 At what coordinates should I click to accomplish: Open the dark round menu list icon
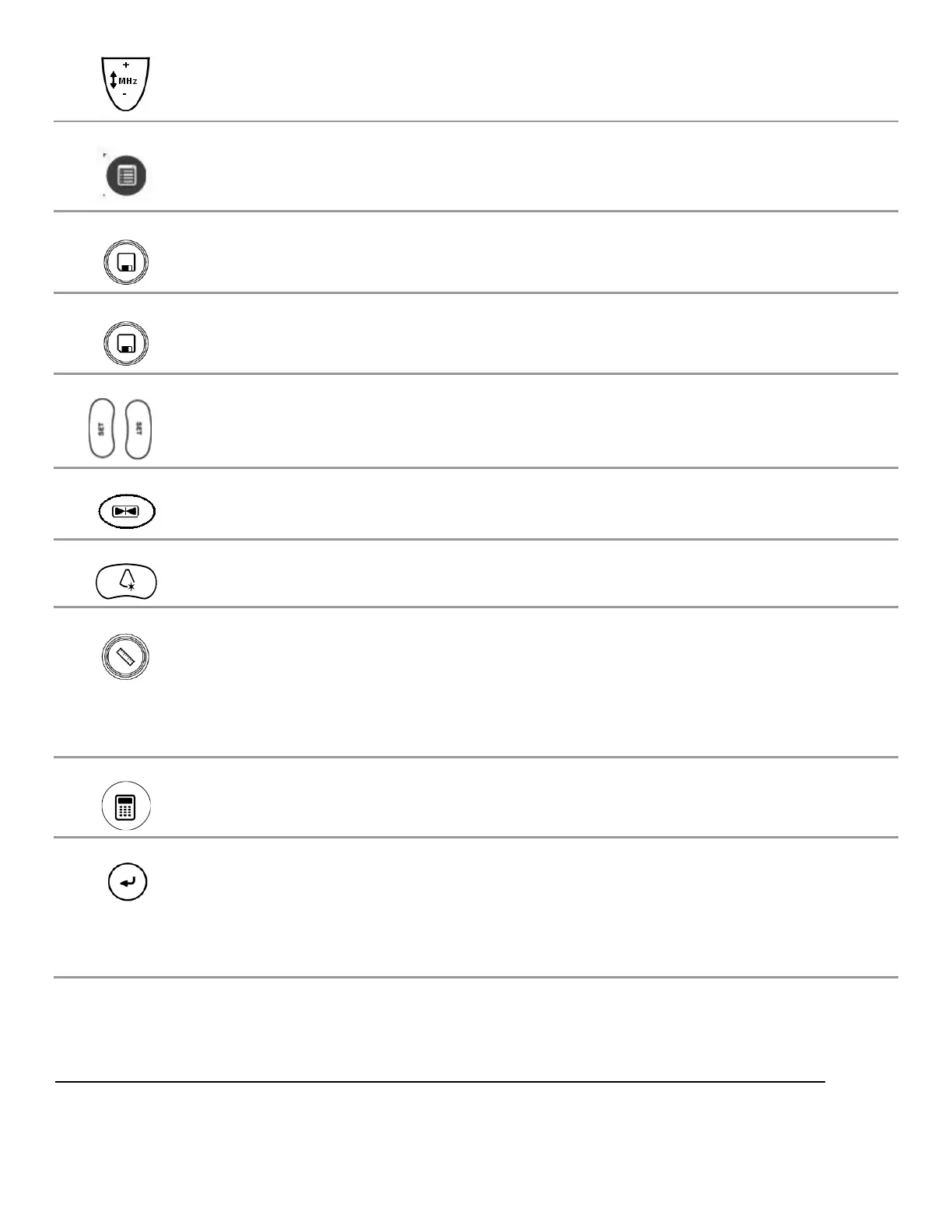(x=126, y=175)
